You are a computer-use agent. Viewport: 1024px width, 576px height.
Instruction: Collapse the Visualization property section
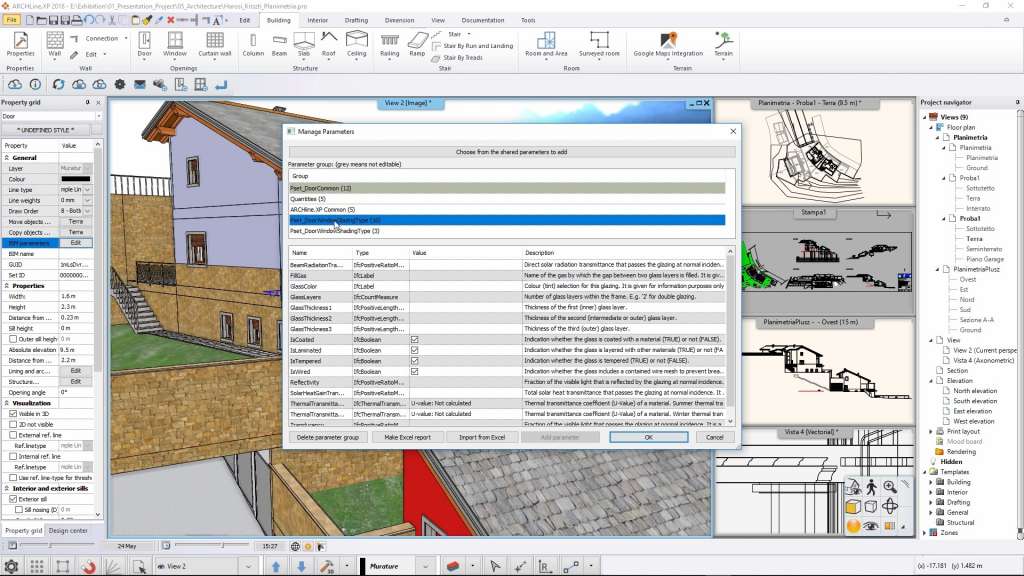tap(7, 403)
